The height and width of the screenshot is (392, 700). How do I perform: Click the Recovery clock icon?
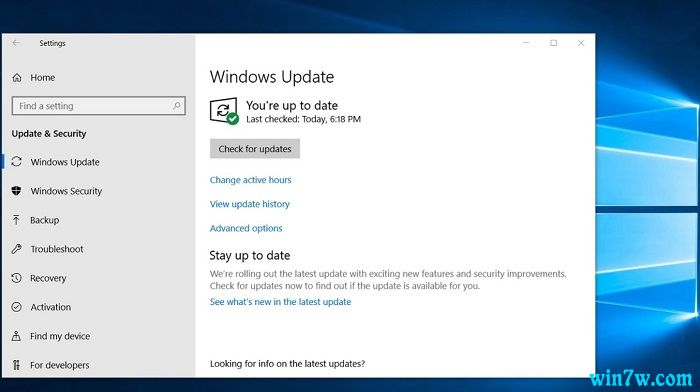17,278
